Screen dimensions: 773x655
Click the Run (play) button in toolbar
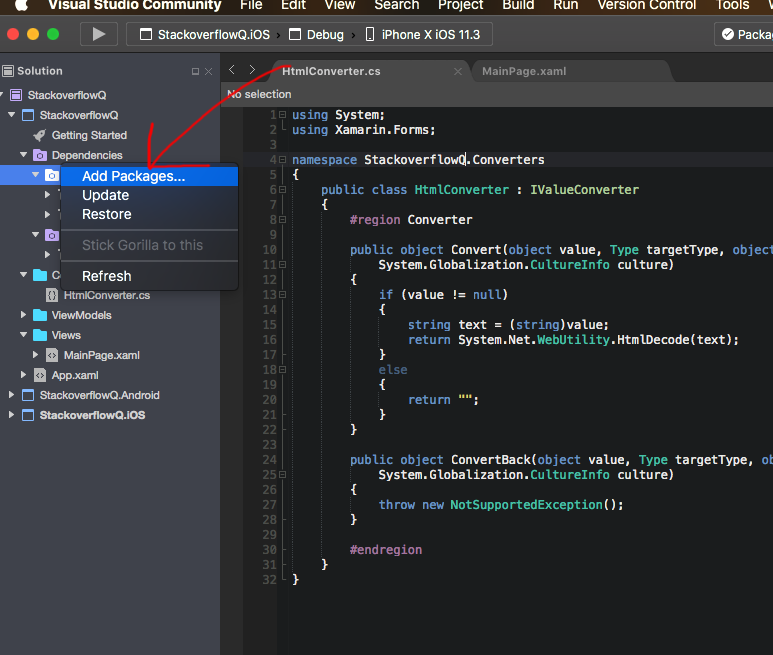[98, 34]
